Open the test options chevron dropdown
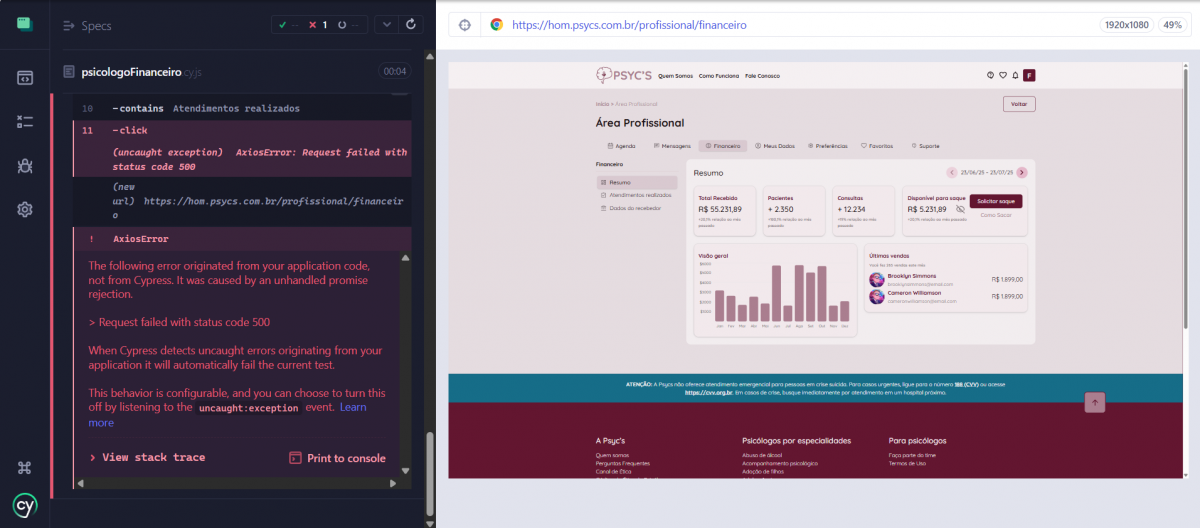The width and height of the screenshot is (1200, 528). click(386, 25)
